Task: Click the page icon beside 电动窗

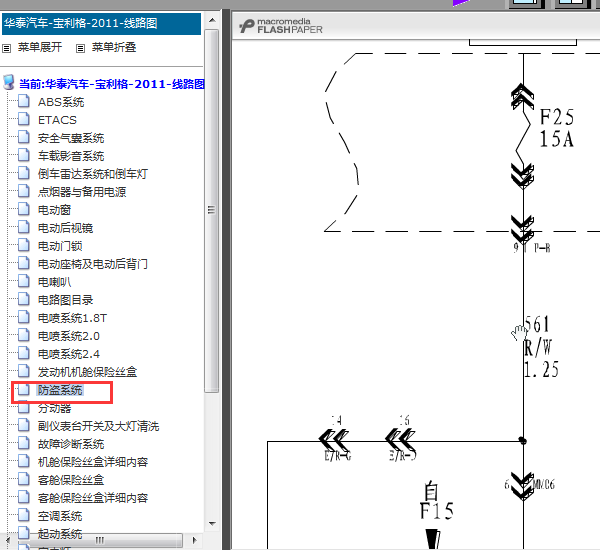Action: coord(24,209)
